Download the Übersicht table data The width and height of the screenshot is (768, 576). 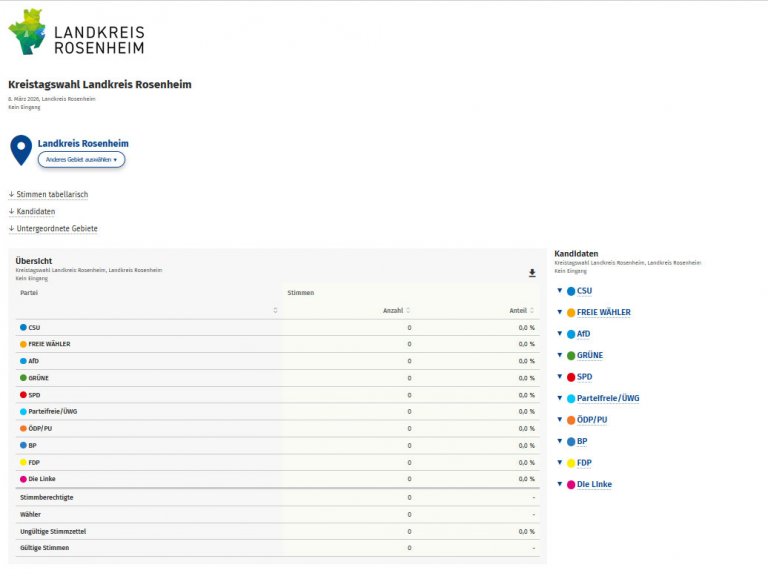[532, 273]
